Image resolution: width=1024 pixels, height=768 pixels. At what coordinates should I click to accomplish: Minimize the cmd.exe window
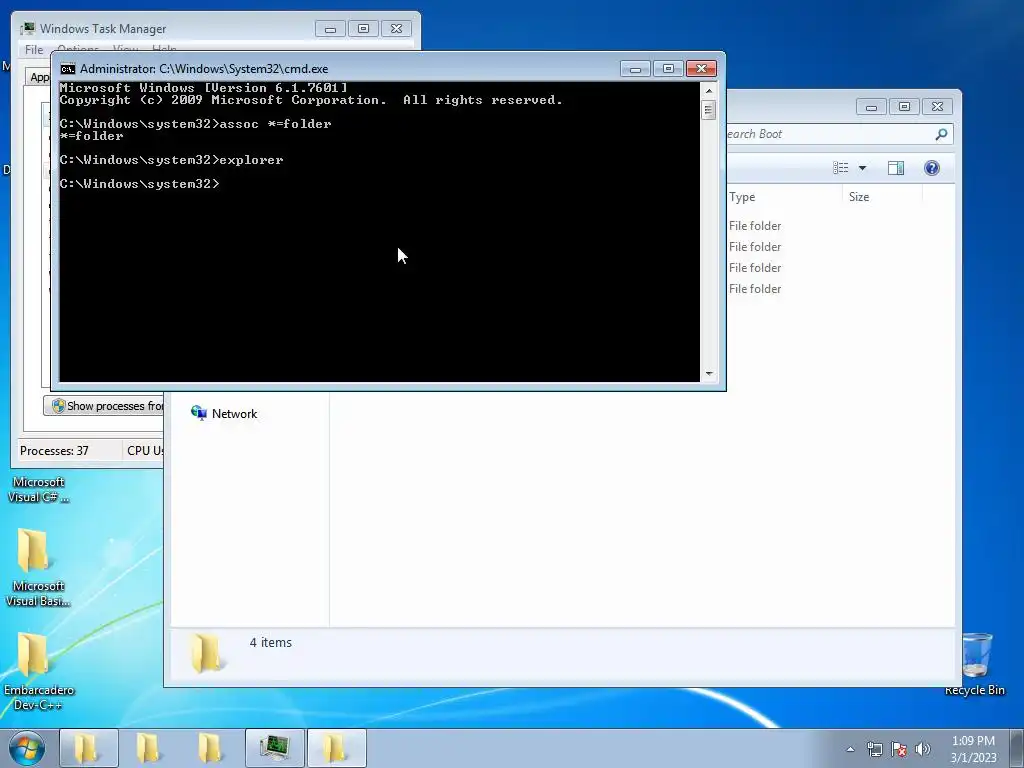tap(635, 69)
